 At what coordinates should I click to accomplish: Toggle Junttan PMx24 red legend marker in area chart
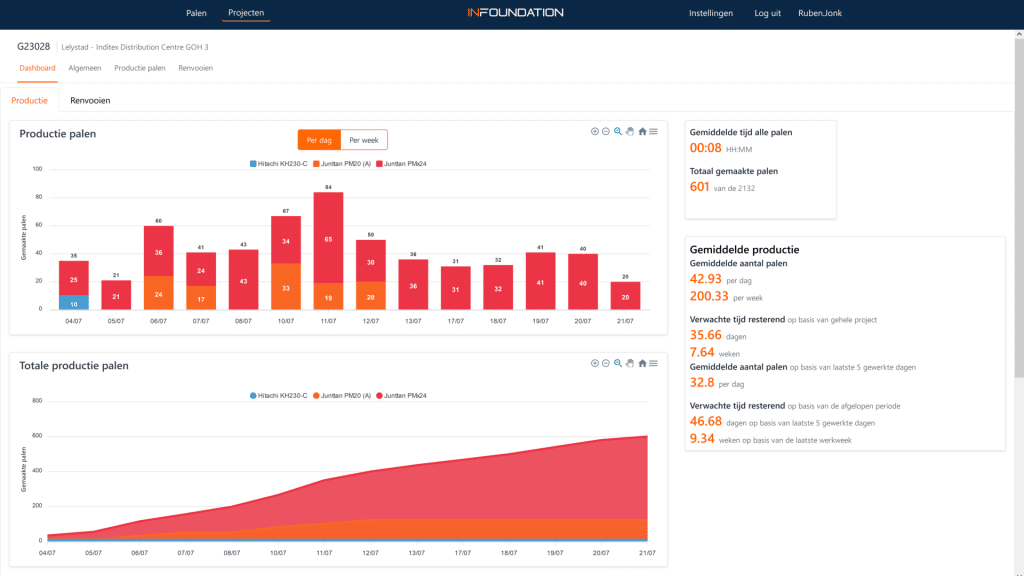click(381, 396)
